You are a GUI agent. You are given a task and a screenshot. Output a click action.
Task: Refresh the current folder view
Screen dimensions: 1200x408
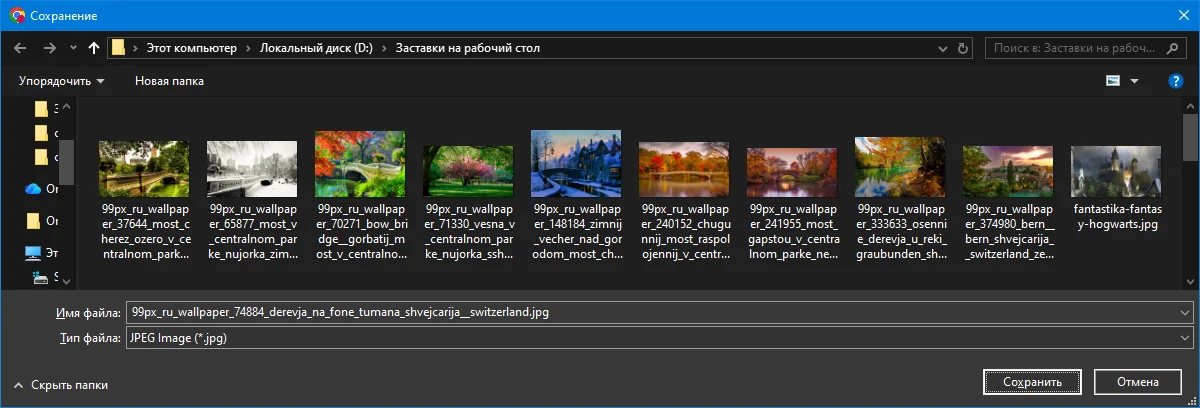click(x=962, y=48)
